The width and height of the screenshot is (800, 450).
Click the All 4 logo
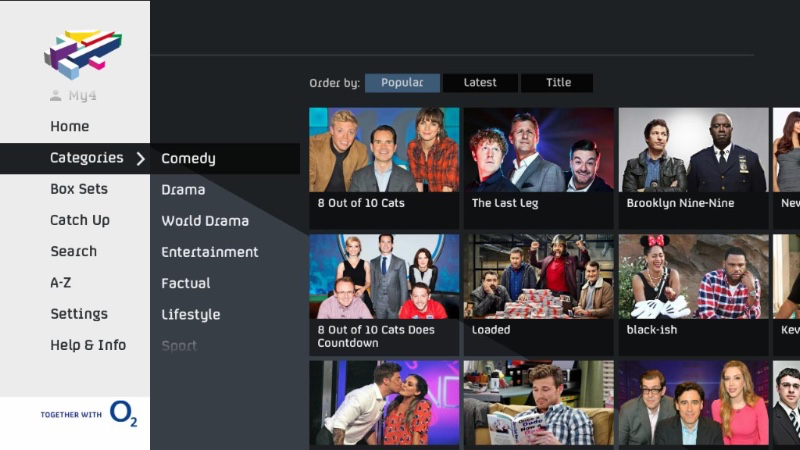(83, 55)
